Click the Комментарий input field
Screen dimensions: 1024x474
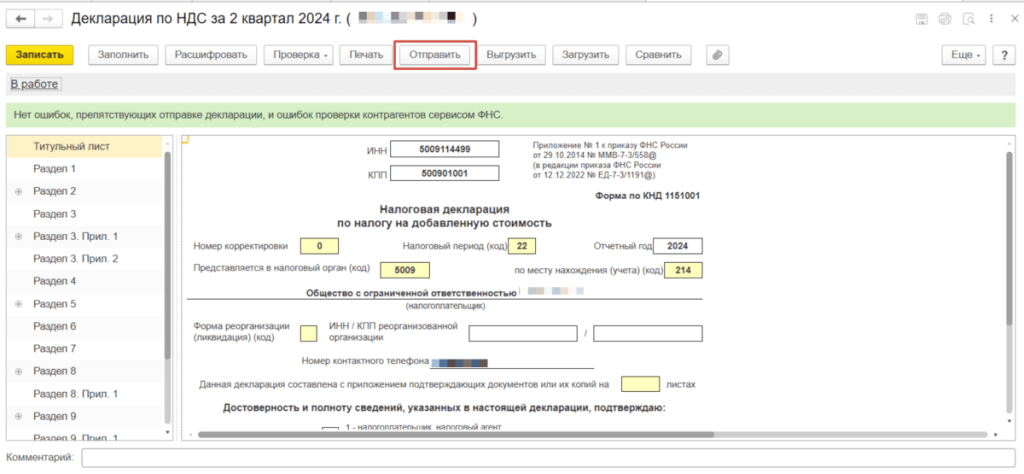coord(548,458)
